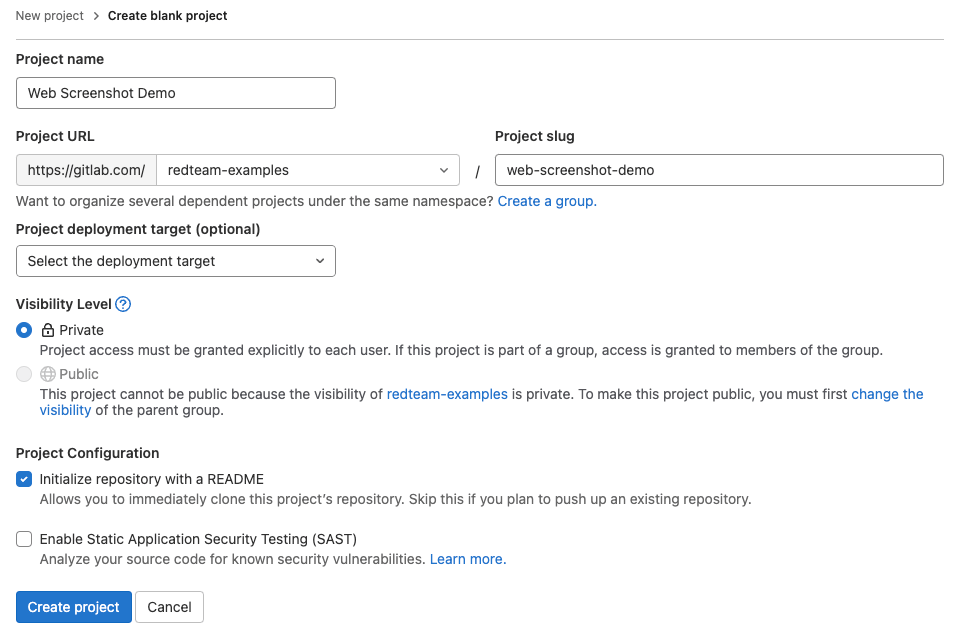Uncheck Initialize repository with a README
Viewport: 955px width, 628px height.
tap(23, 479)
